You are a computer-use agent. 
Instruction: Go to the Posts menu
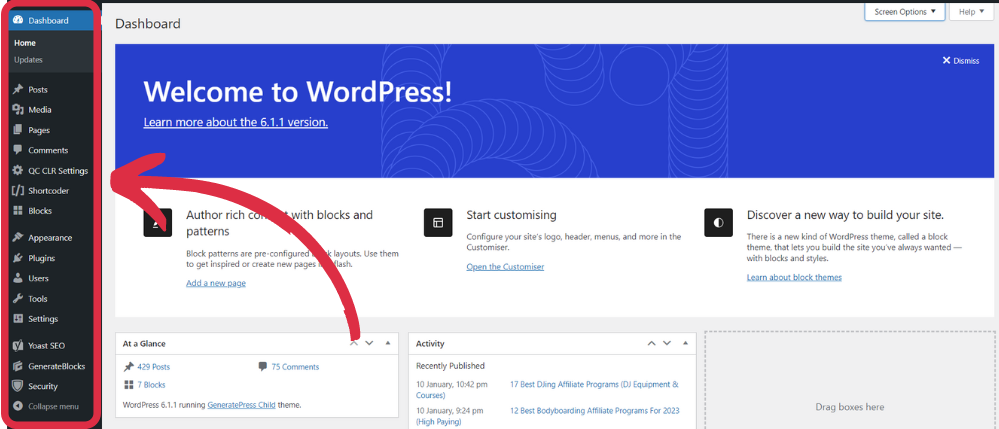pos(38,90)
